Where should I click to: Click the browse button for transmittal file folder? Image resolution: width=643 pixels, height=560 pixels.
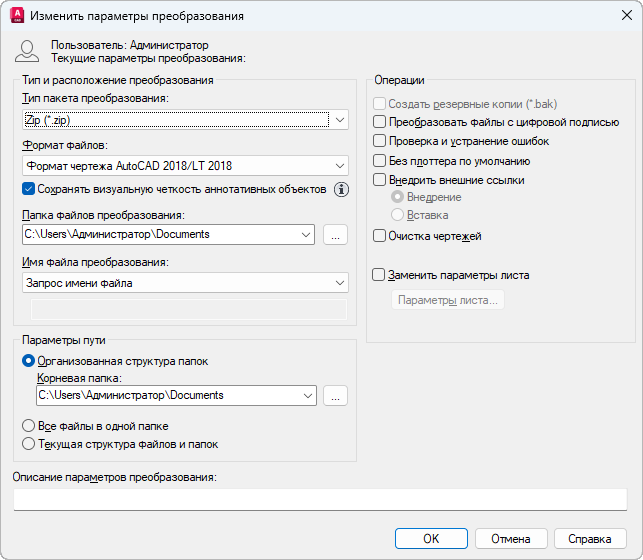[x=335, y=235]
